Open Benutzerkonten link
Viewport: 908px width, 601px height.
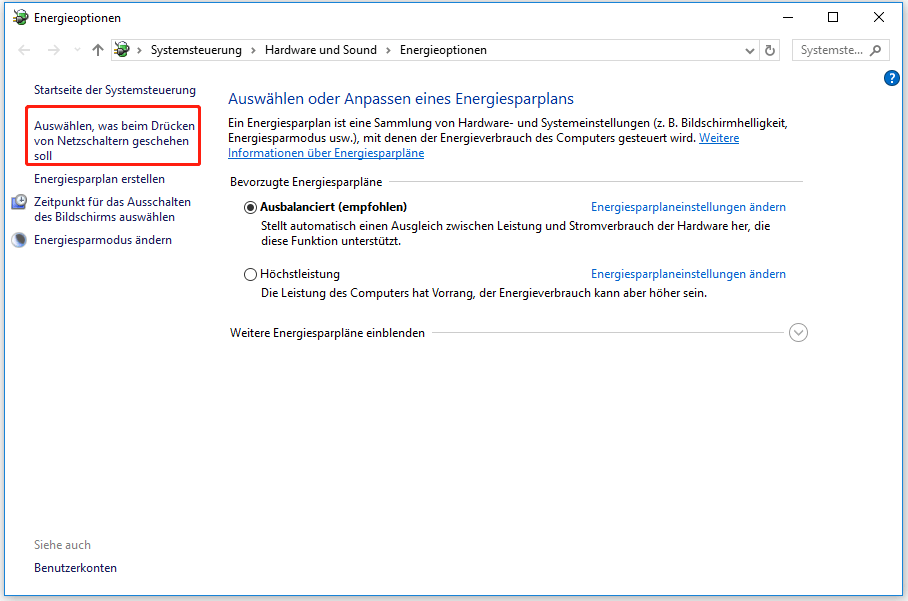[75, 568]
